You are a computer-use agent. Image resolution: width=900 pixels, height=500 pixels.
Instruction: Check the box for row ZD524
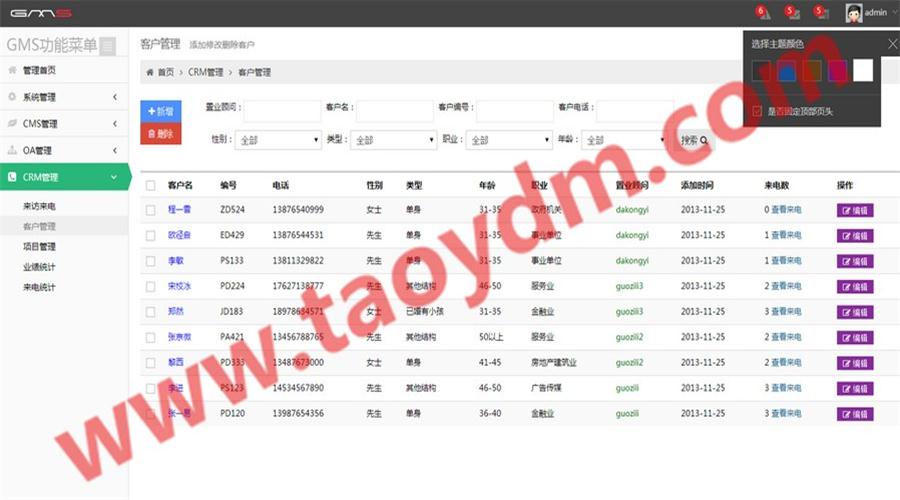[x=150, y=210]
